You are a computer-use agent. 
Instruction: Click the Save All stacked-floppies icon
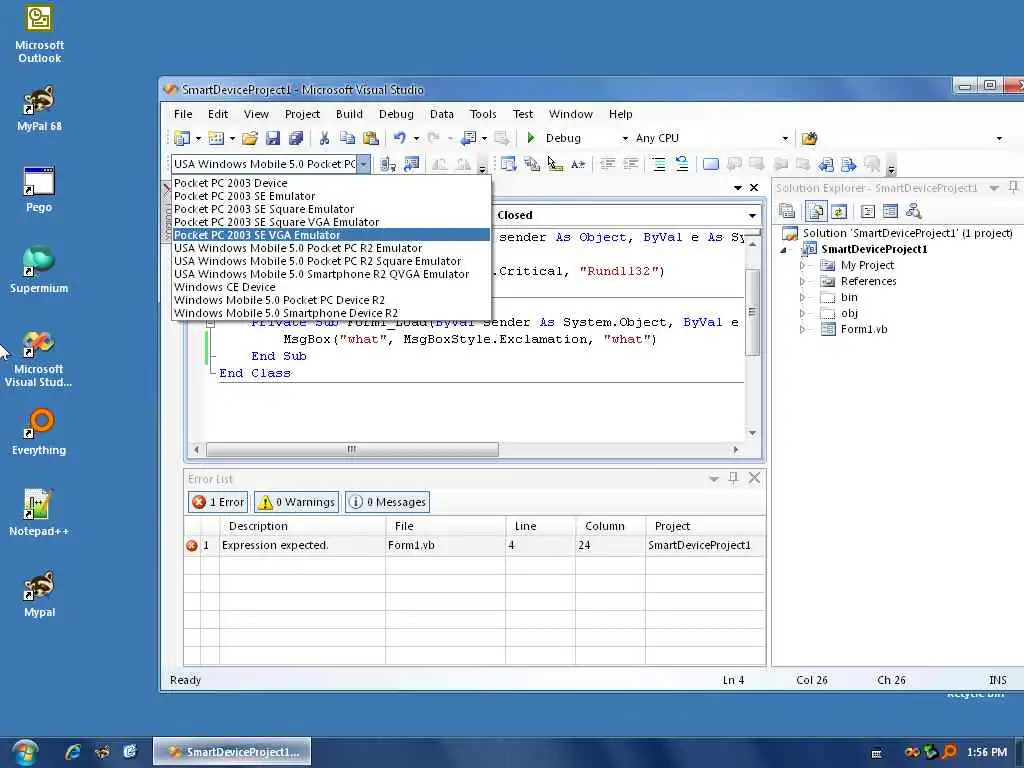click(x=296, y=138)
